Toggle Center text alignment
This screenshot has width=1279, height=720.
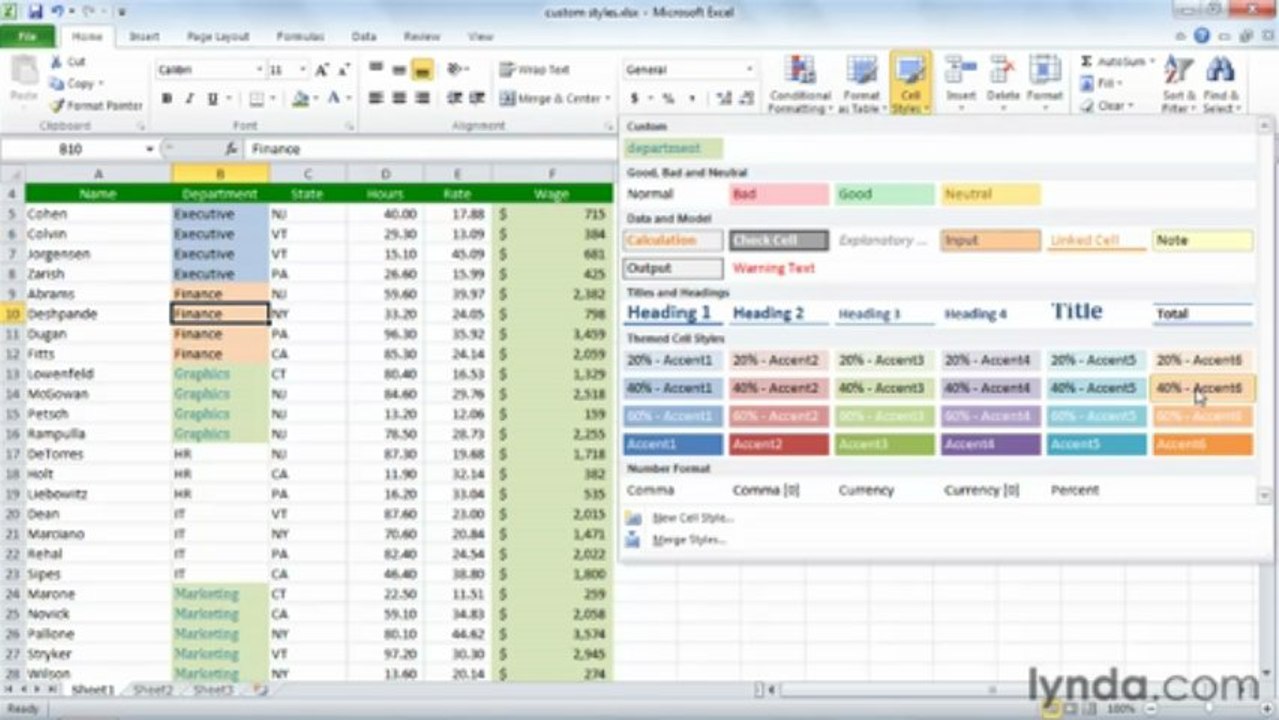pyautogui.click(x=399, y=98)
